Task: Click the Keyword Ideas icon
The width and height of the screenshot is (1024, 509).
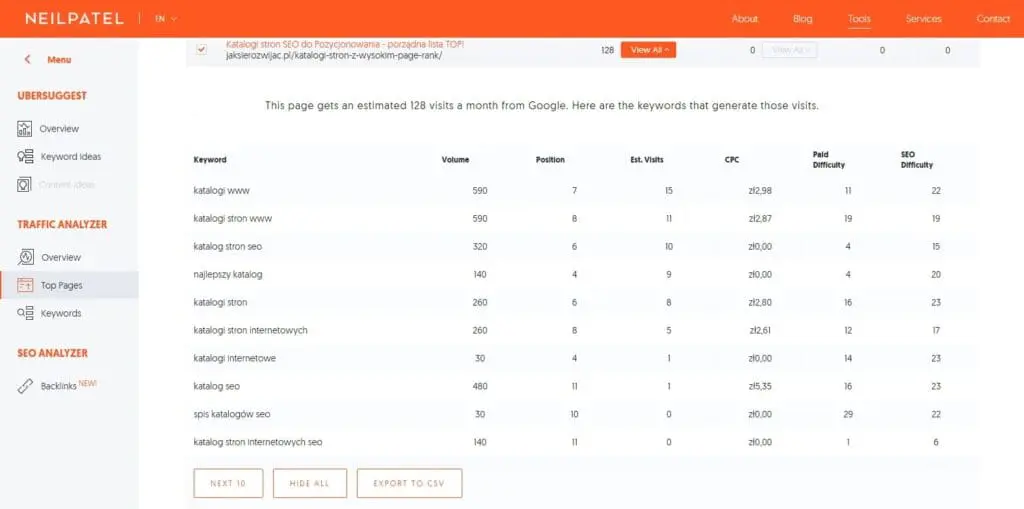Action: tap(25, 157)
